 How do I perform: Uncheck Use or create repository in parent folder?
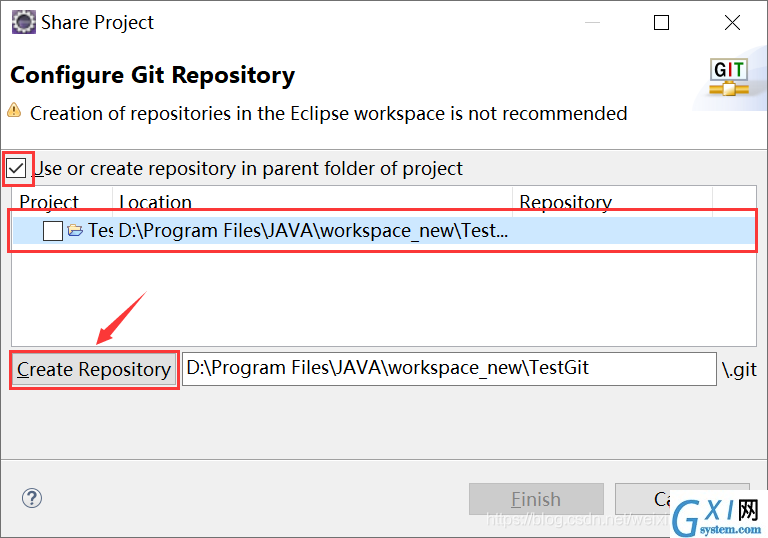[x=16, y=169]
